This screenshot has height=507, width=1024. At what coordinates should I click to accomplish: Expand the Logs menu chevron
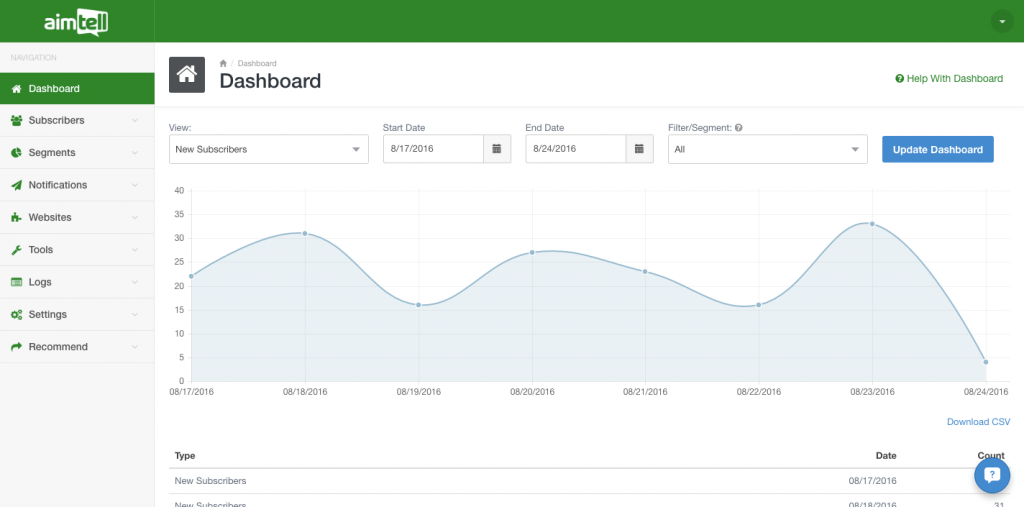pos(135,282)
